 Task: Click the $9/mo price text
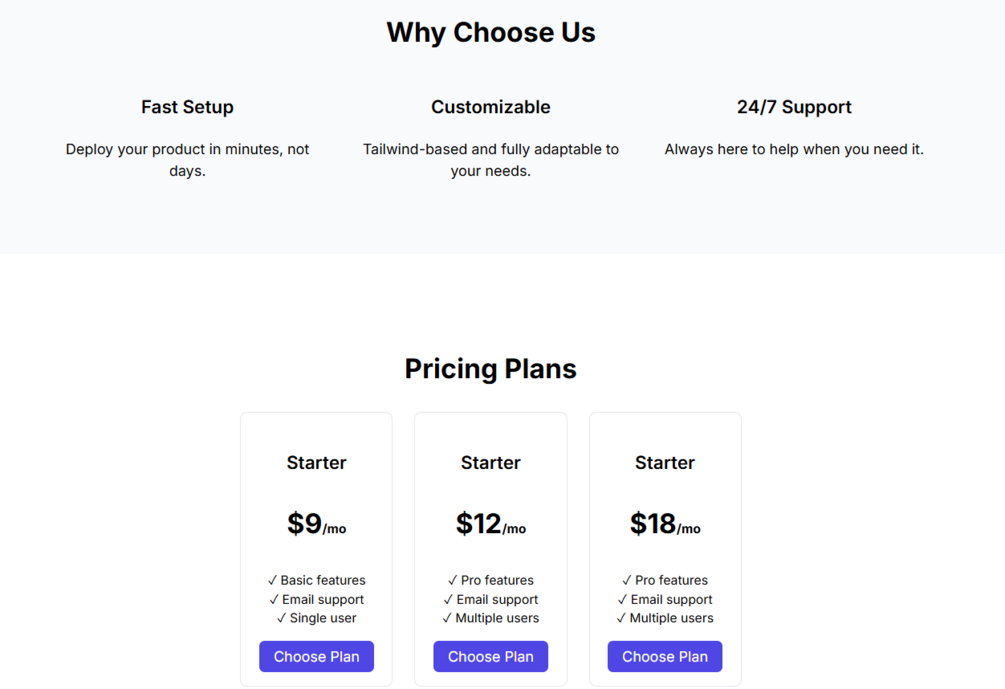pos(316,524)
